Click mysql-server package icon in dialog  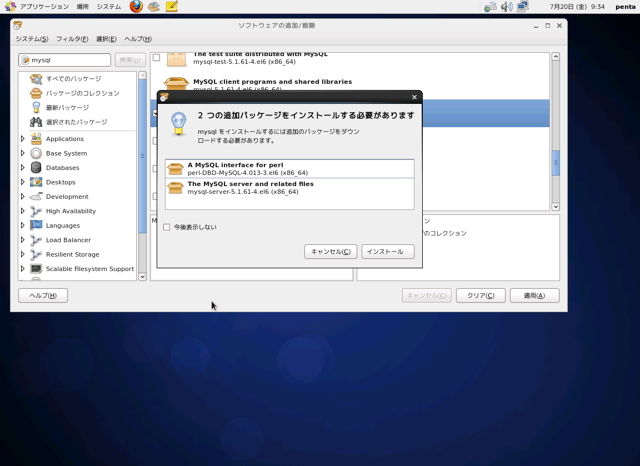(x=176, y=188)
